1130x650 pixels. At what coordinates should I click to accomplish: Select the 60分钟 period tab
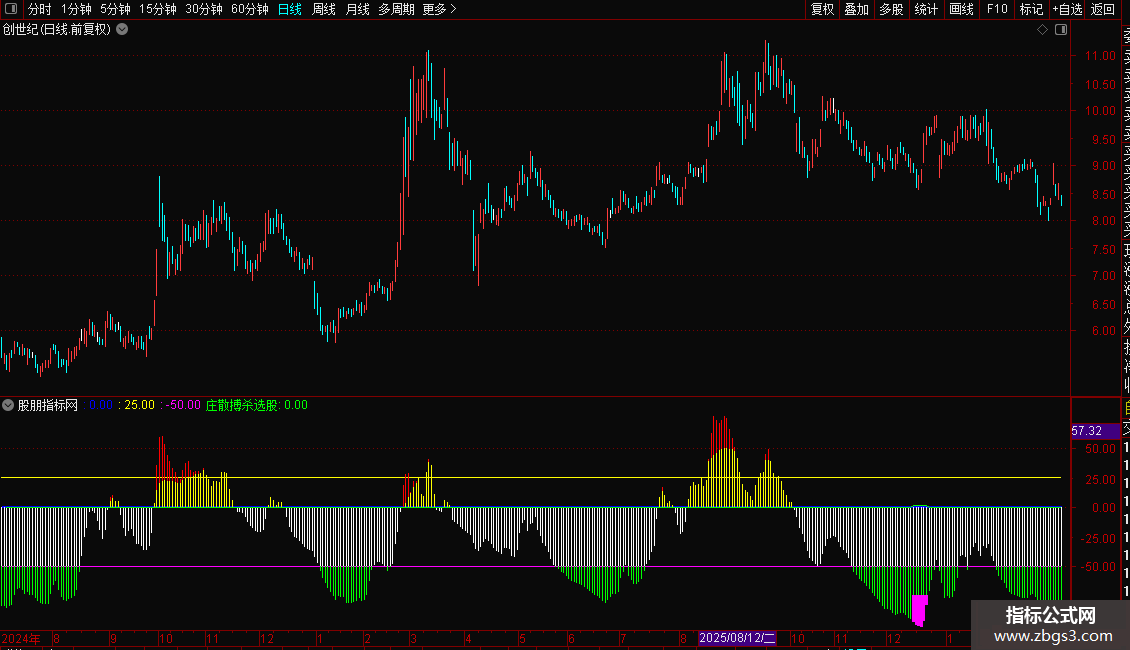click(x=250, y=9)
